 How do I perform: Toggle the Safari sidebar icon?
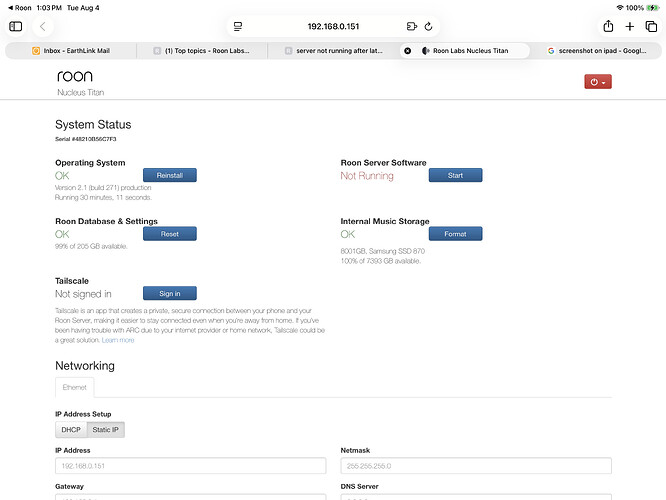click(16, 26)
